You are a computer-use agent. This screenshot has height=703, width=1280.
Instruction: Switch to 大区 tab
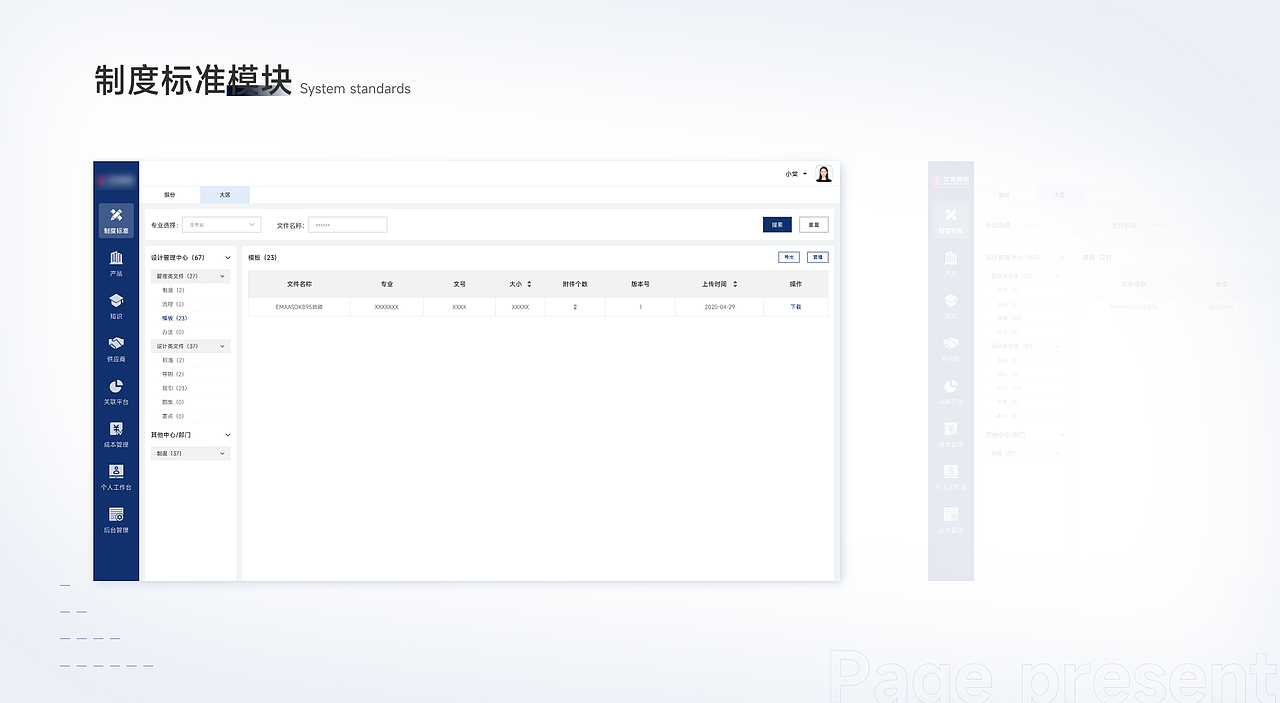225,195
